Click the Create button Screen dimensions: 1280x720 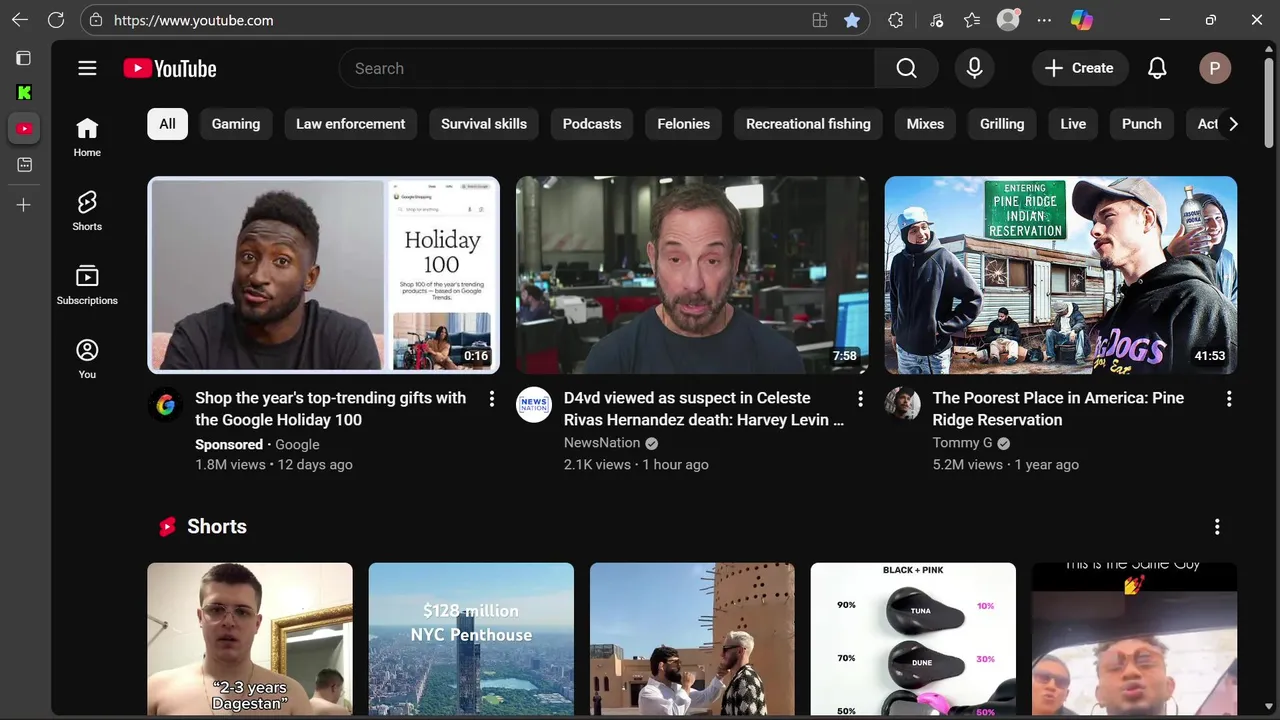(1080, 68)
